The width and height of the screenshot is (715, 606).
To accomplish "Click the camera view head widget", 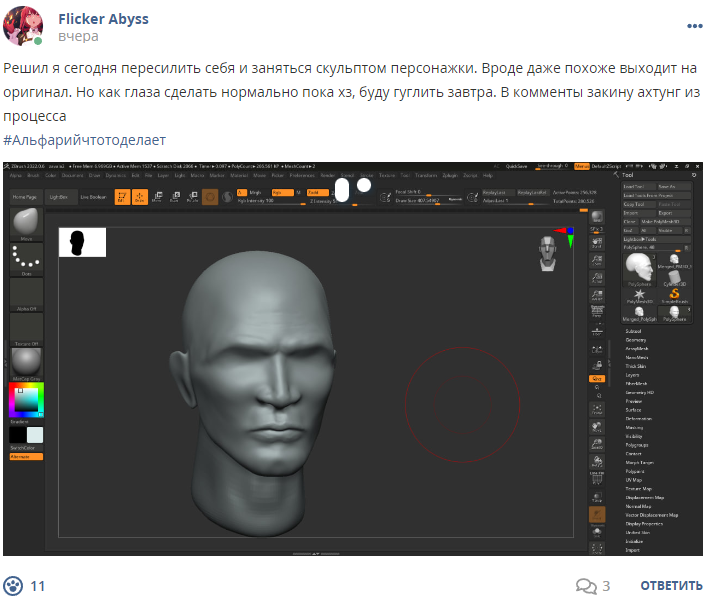I will [x=547, y=254].
